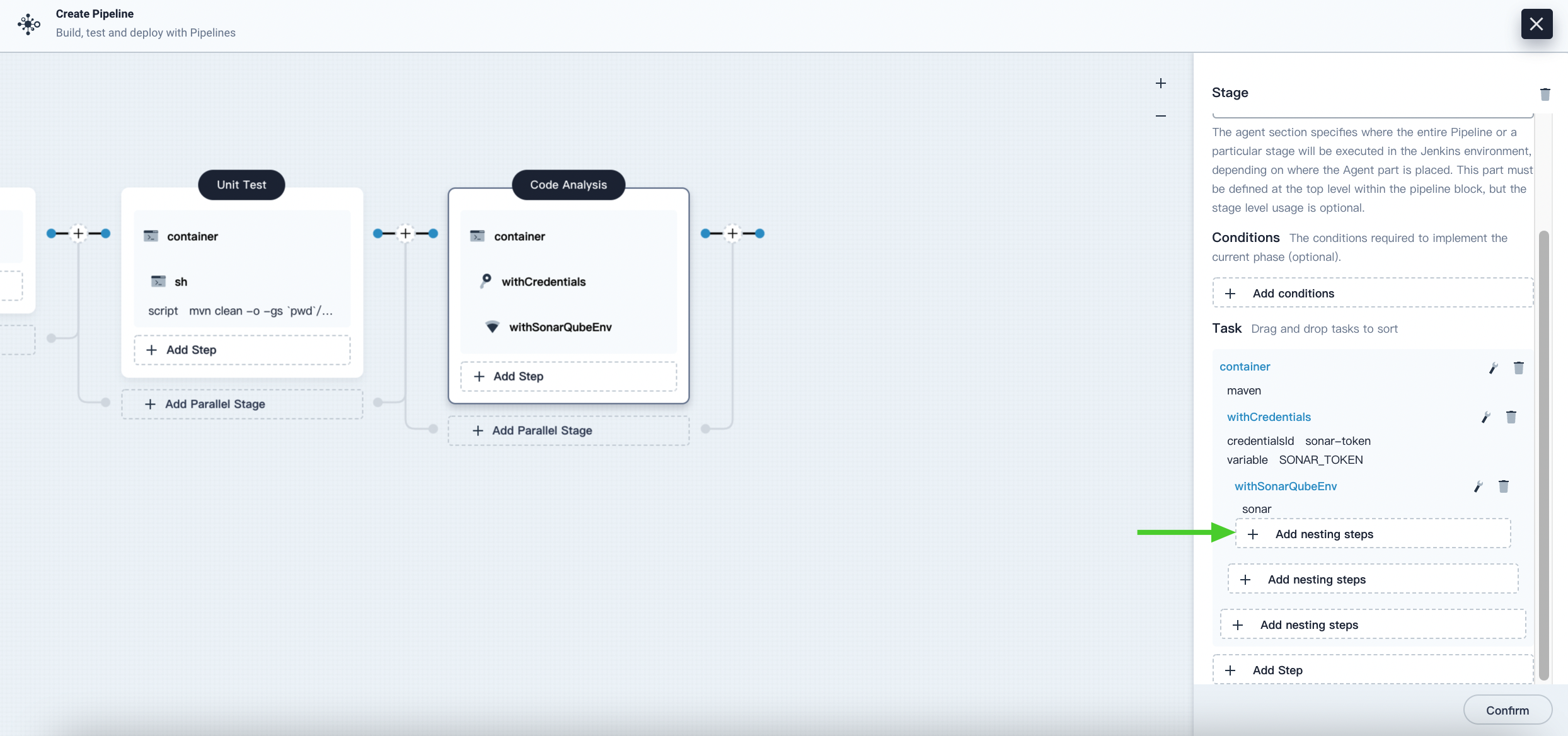Click the edit pencil icon for withSonarQubeEnv
Image resolution: width=1568 pixels, height=736 pixels.
click(1478, 487)
